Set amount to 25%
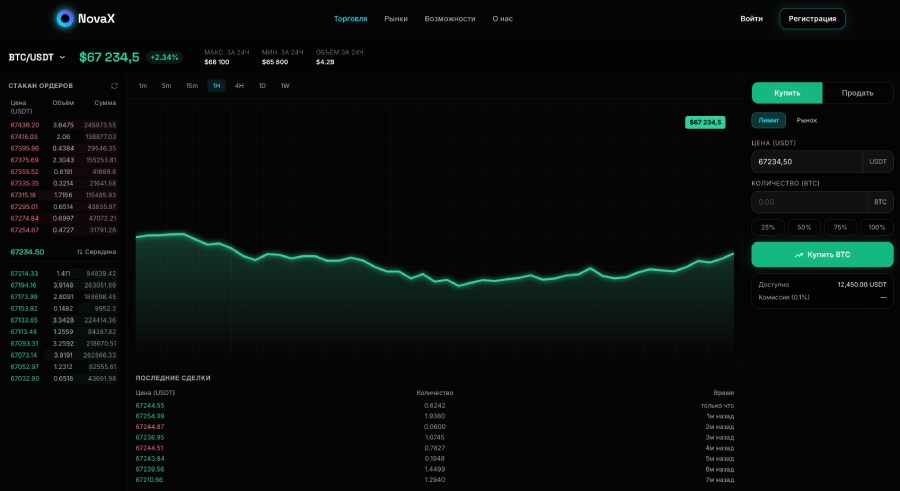The image size is (900, 491). pos(768,227)
